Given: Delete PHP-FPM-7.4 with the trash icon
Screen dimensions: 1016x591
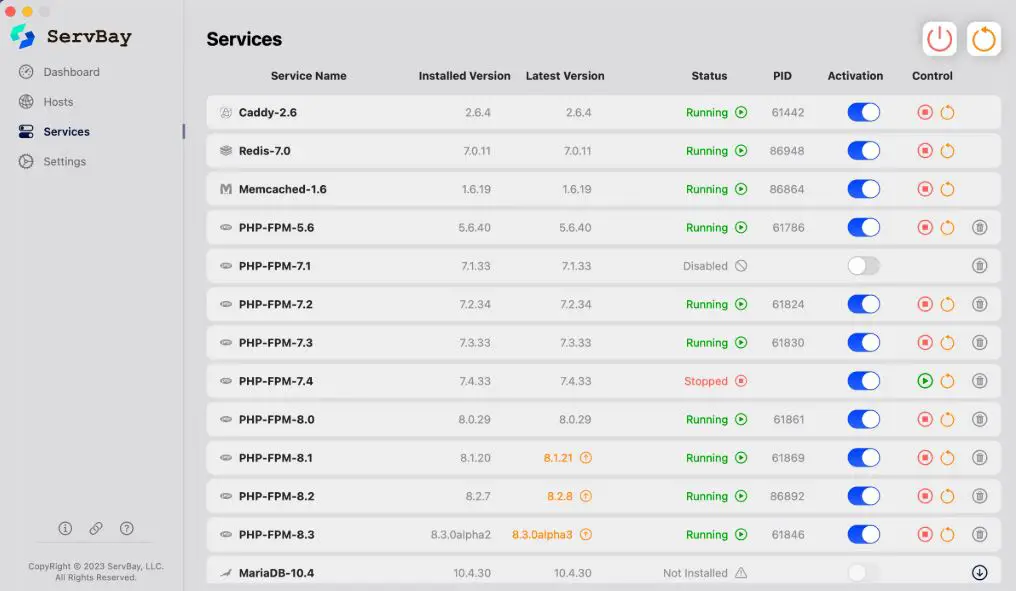Looking at the screenshot, I should (x=980, y=381).
